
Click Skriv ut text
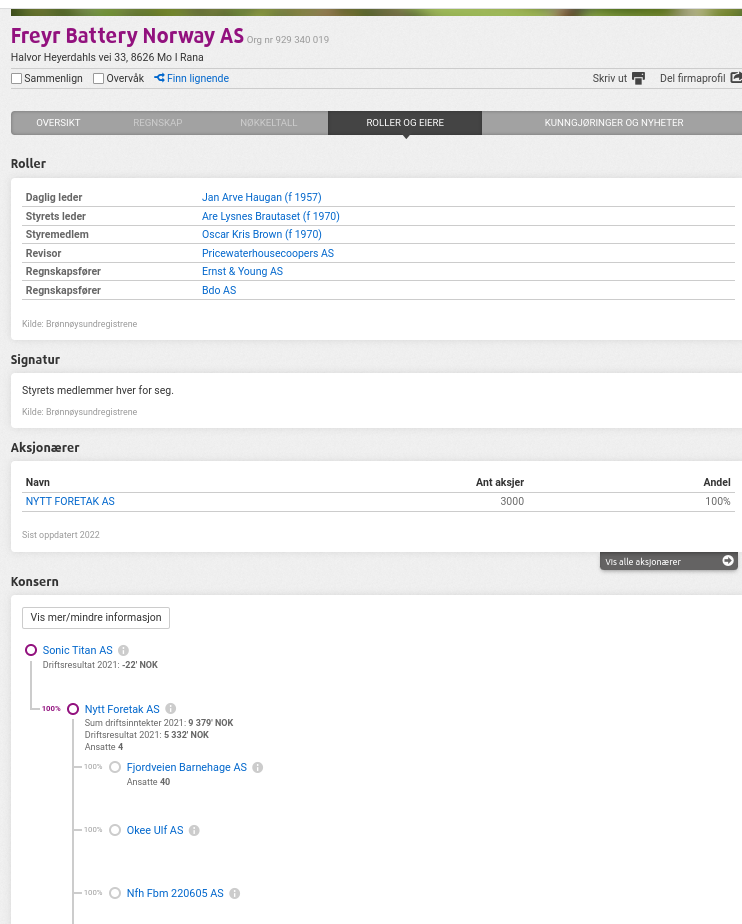[609, 78]
